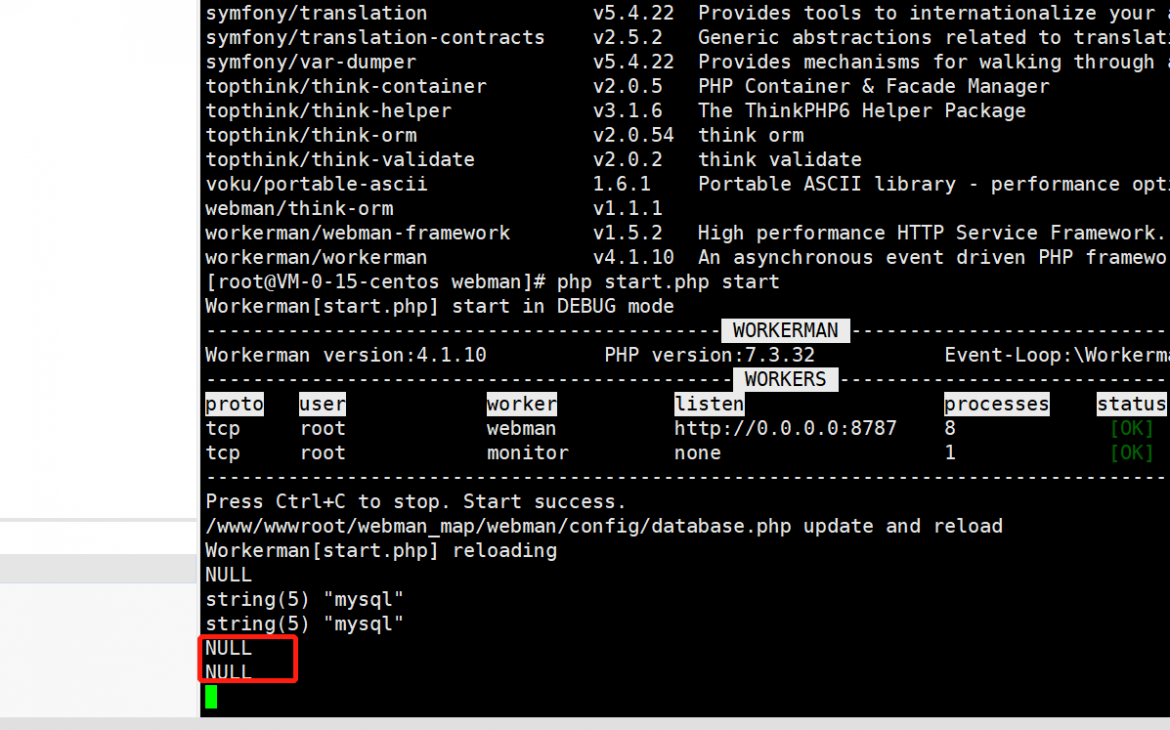Click version v1.5.2 of webman-framework

(628, 233)
